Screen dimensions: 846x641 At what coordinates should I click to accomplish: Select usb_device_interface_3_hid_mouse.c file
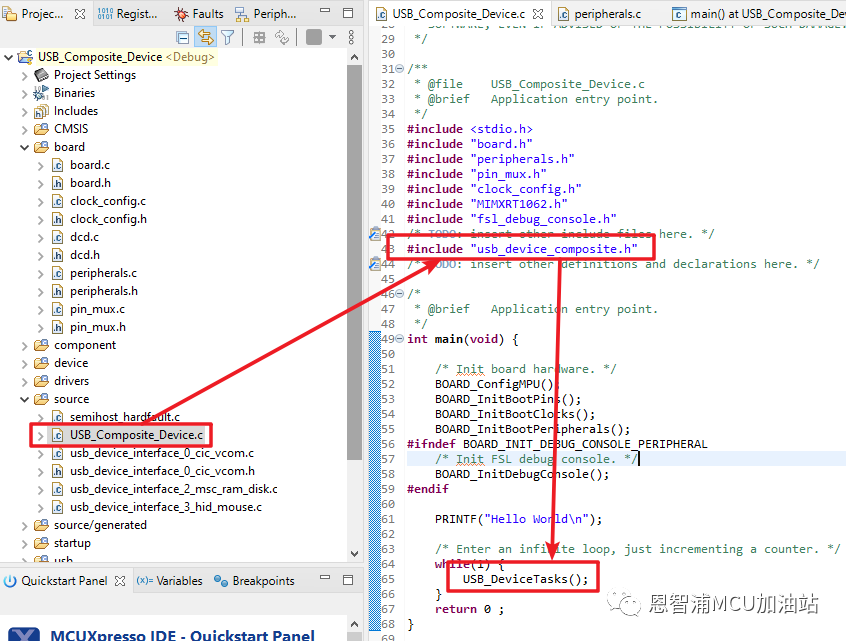click(x=166, y=507)
